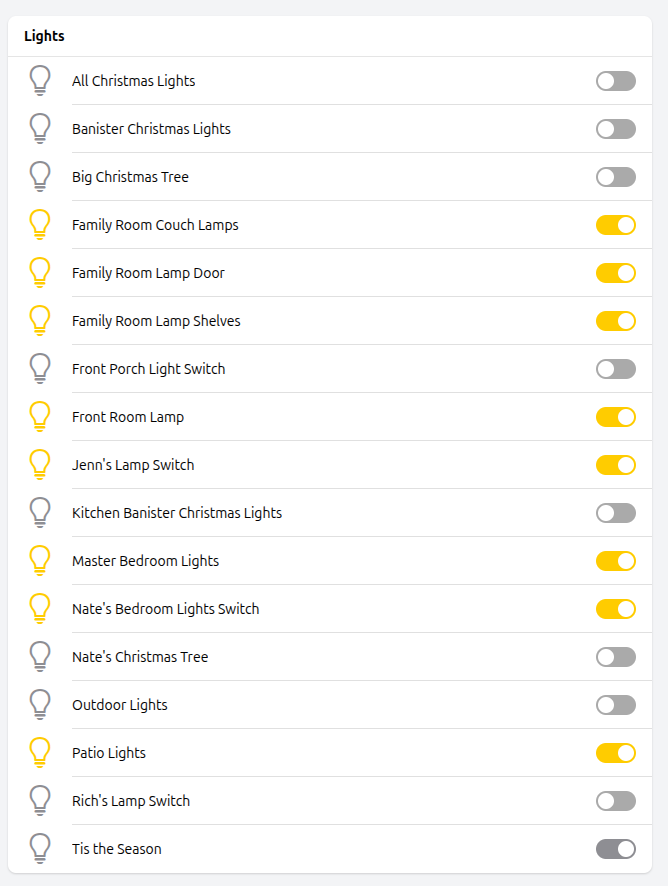Enable the Front Porch Light Switch toggle
This screenshot has width=668, height=886.
(615, 369)
